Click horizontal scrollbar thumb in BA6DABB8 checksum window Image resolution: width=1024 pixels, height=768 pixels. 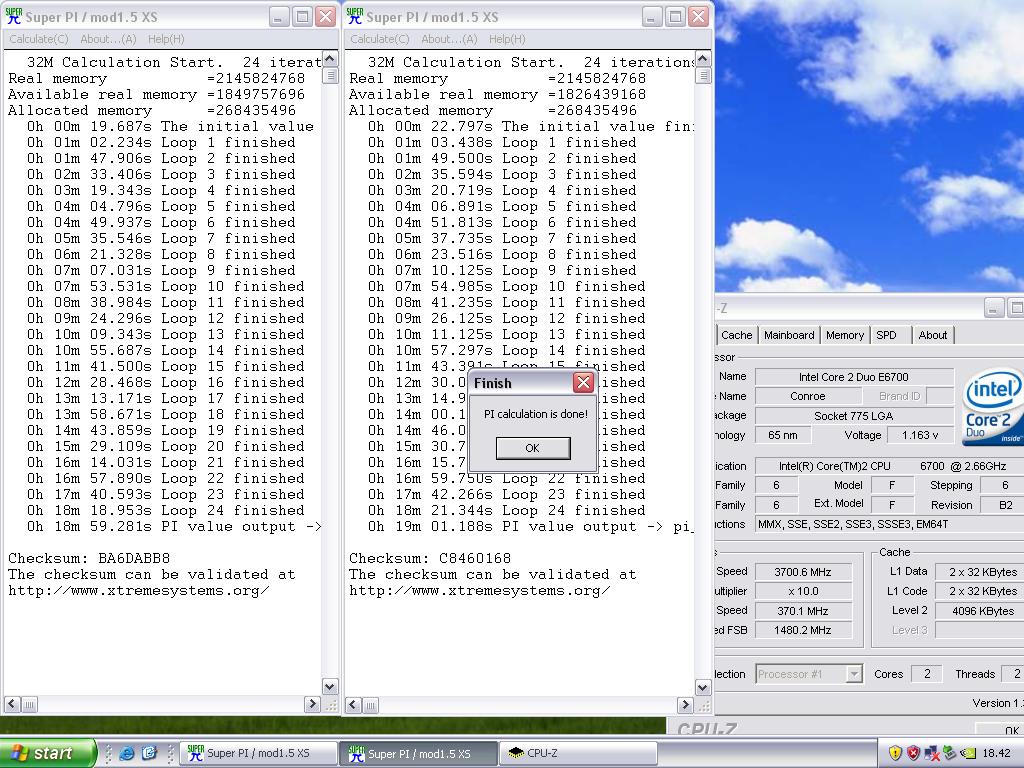click(x=29, y=704)
